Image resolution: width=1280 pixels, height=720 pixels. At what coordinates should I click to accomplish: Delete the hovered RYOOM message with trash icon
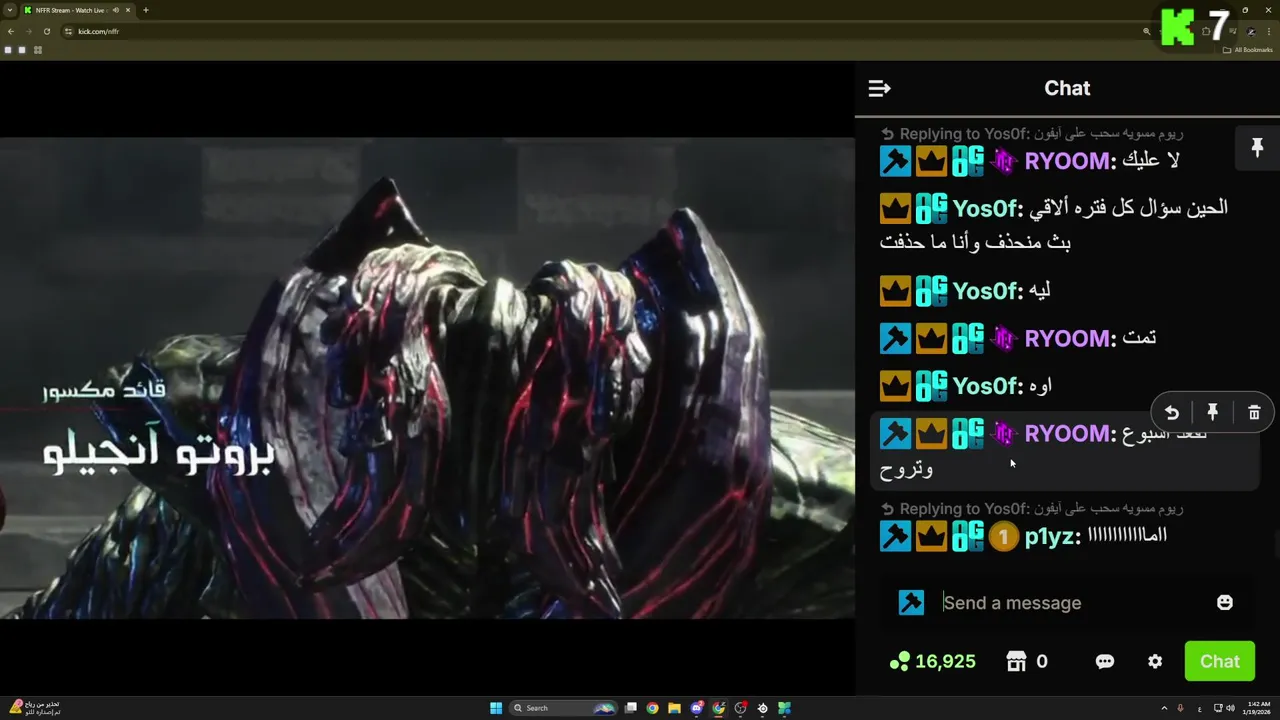coord(1254,412)
